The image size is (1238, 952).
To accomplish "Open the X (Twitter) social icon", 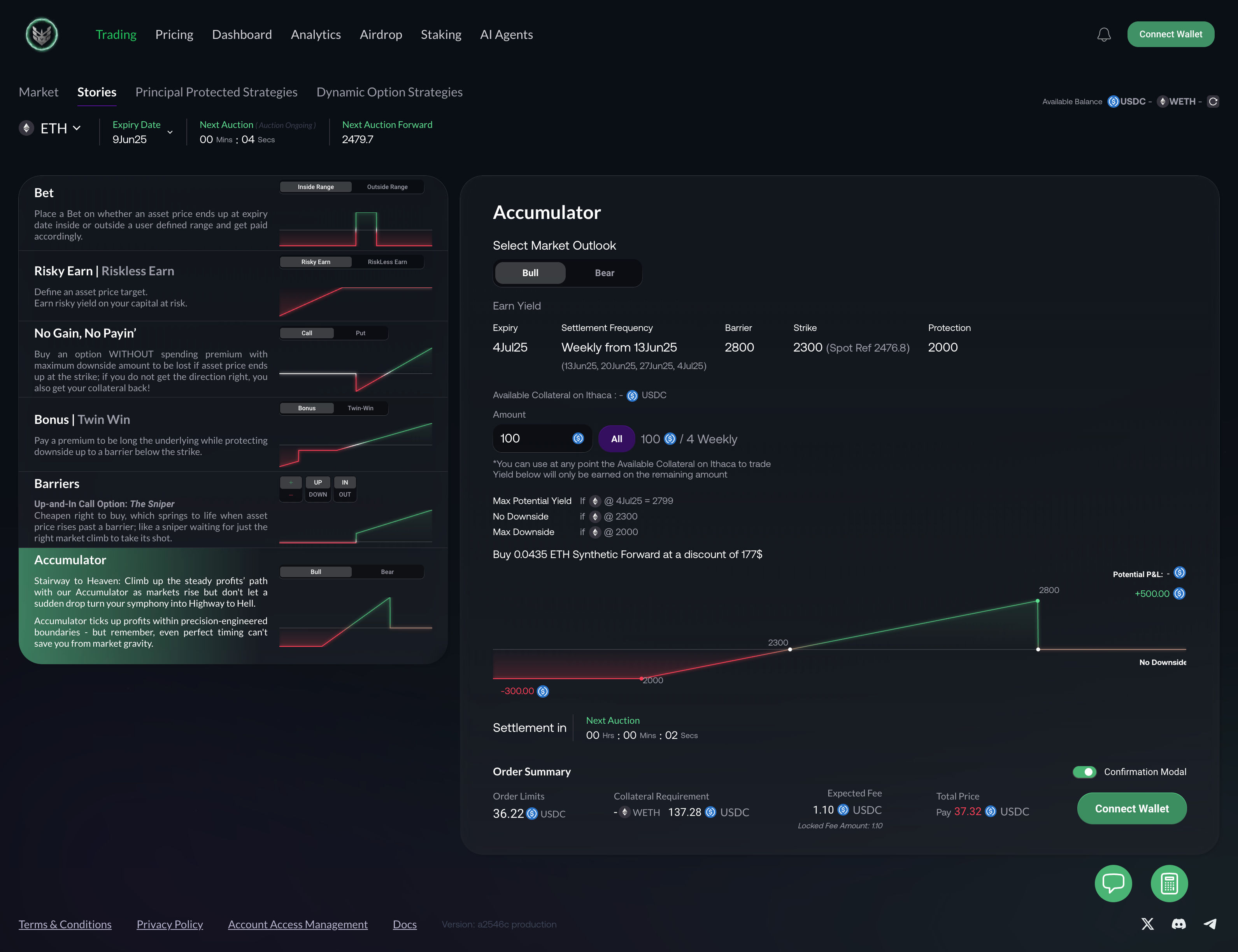I will coord(1147,924).
